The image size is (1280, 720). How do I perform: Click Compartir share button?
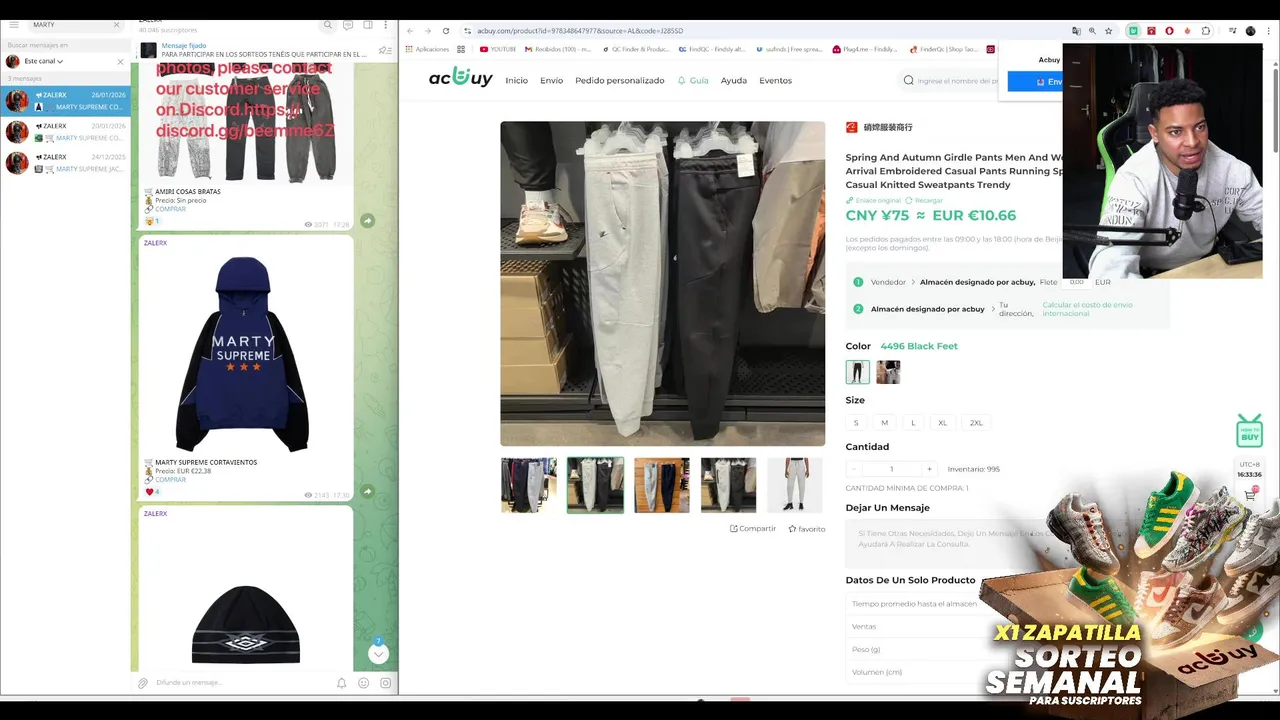click(753, 529)
